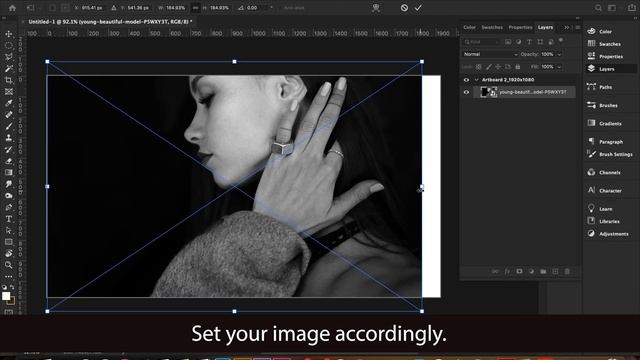Select the Untitled-1 document tab

click(x=110, y=22)
